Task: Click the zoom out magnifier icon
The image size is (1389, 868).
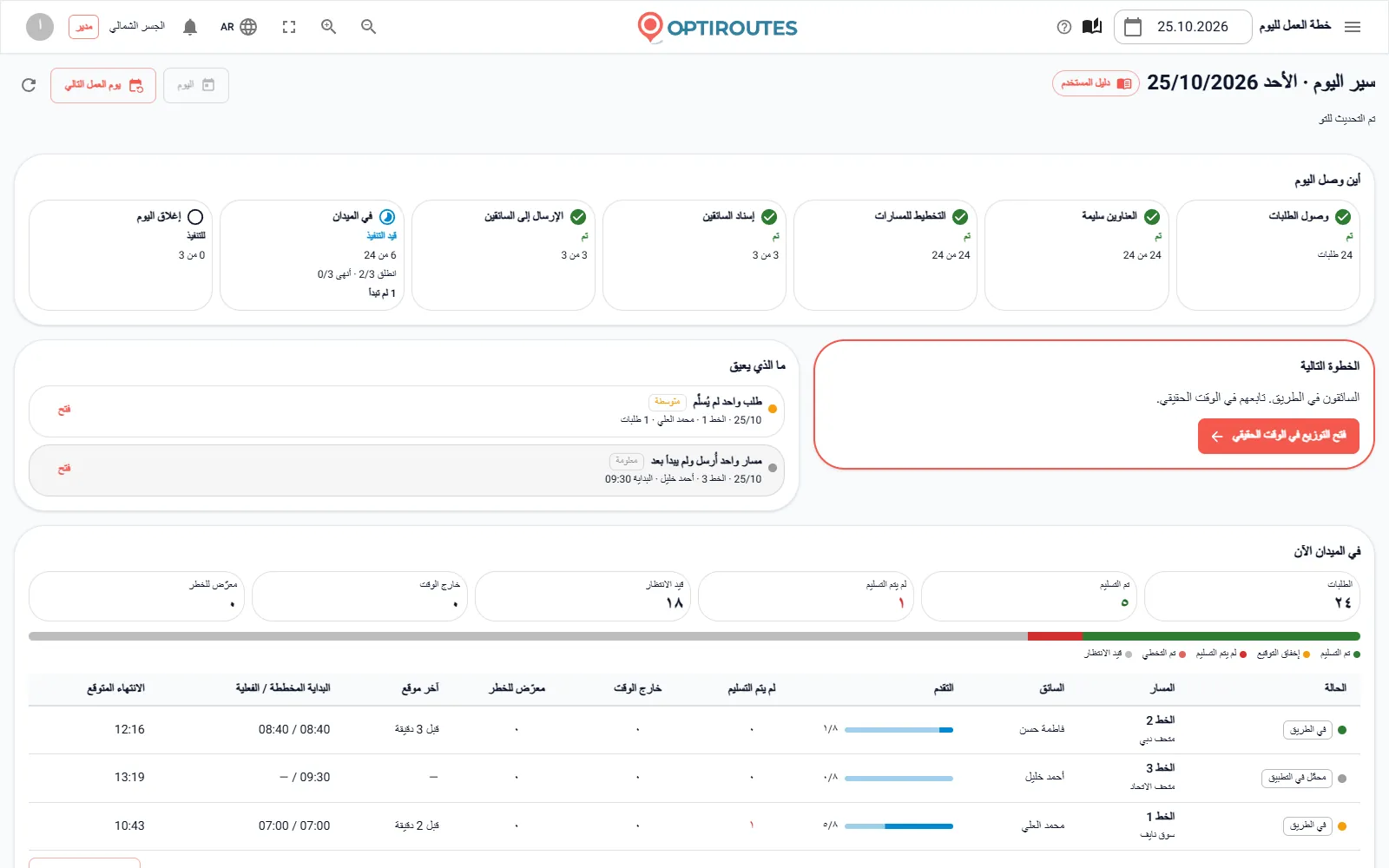Action: pyautogui.click(x=368, y=27)
